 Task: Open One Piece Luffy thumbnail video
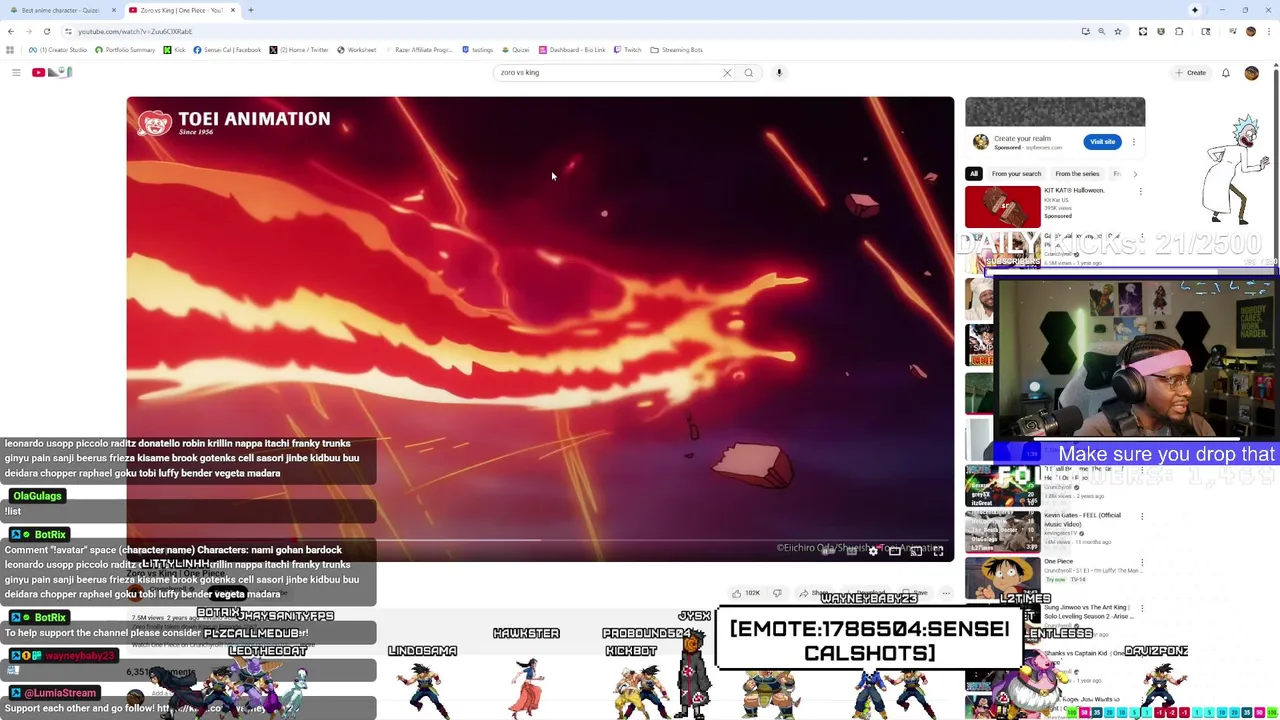tap(1002, 577)
